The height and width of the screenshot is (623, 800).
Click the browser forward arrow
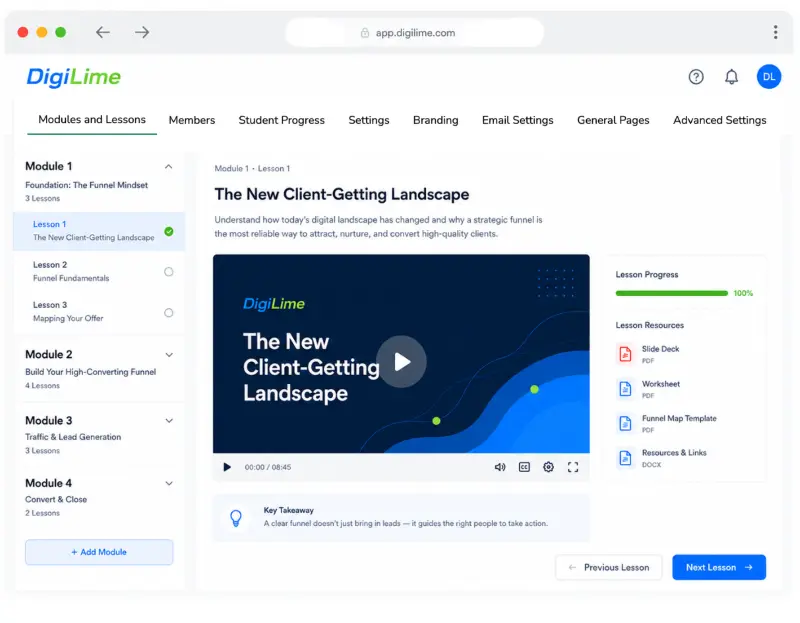coord(142,32)
